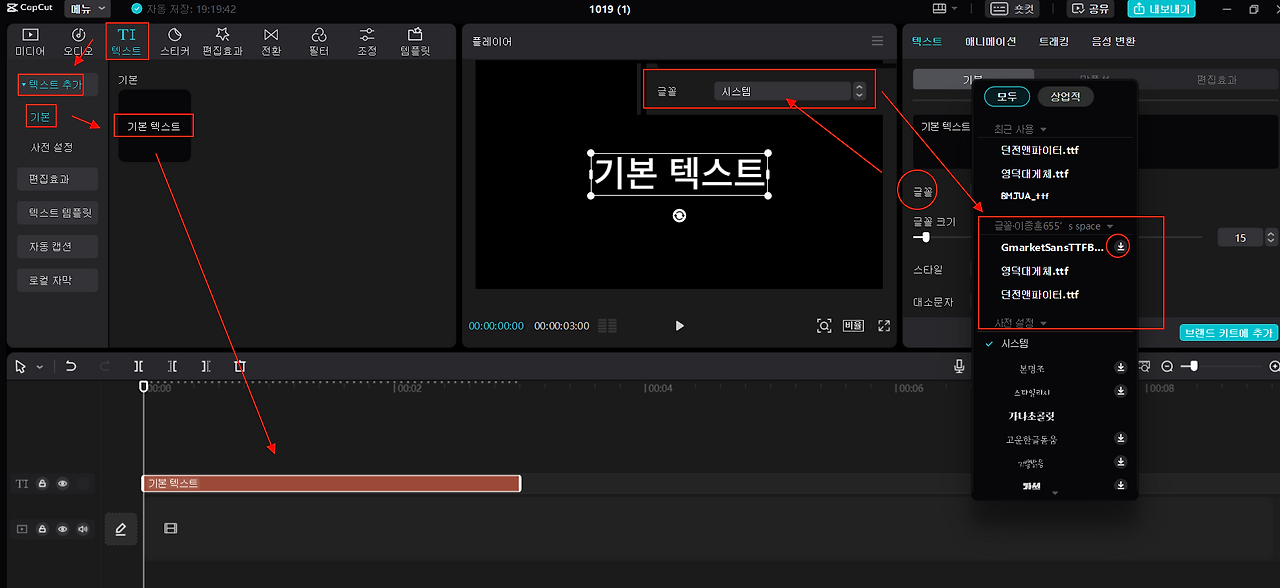Click the player focus/capture frame icon
The image size is (1280, 588).
(x=824, y=325)
